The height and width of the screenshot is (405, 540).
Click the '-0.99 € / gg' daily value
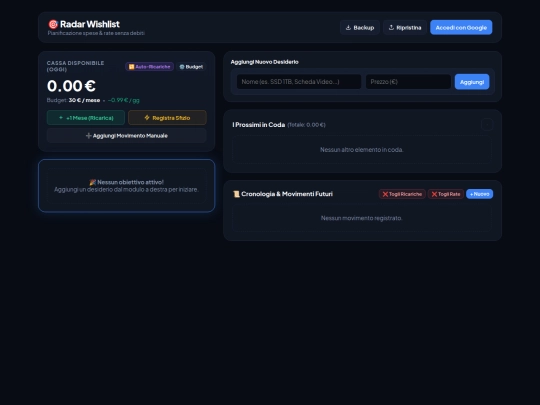pos(124,100)
